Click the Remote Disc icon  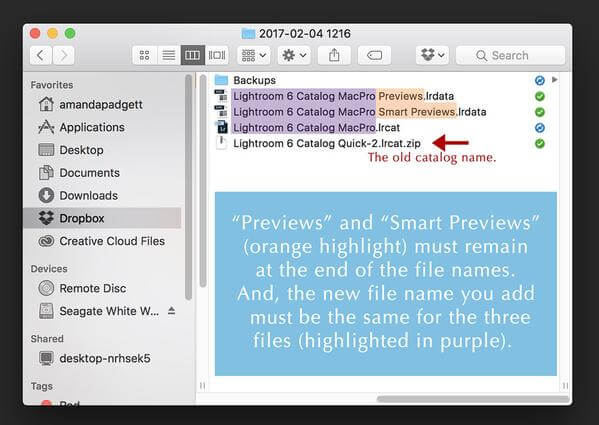46,288
